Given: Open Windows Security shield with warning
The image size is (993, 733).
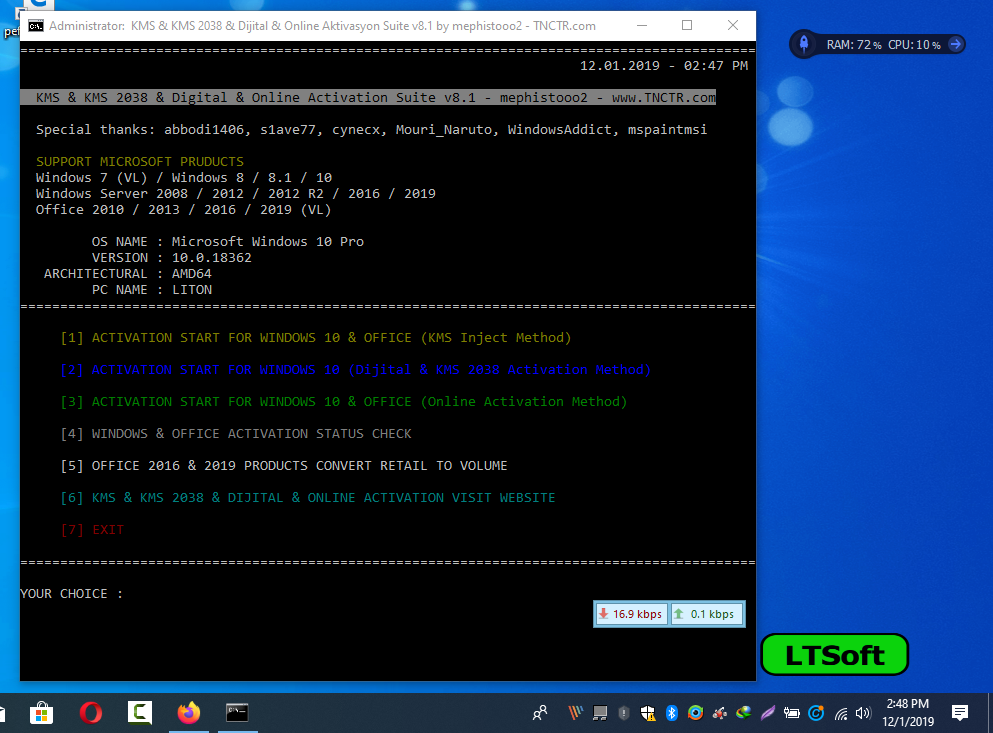Looking at the screenshot, I should 648,713.
